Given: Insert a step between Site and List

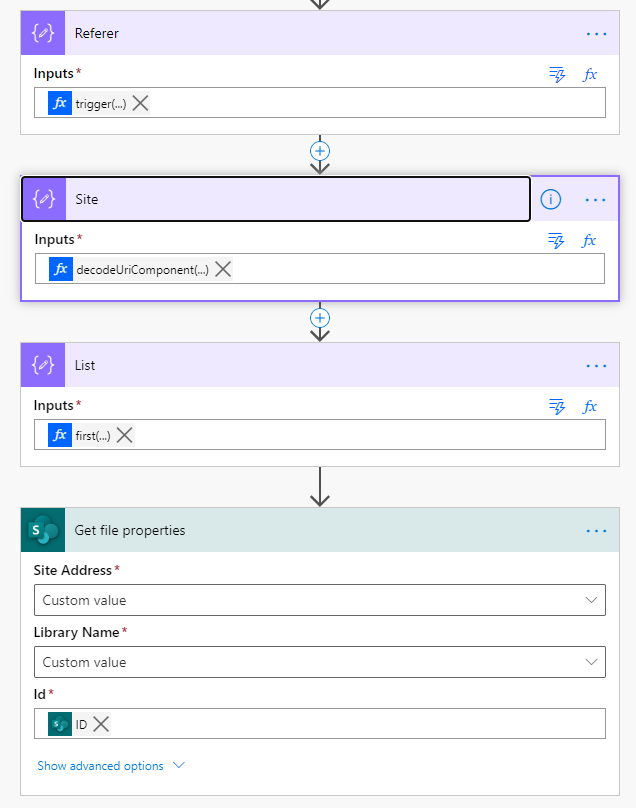Looking at the screenshot, I should (x=320, y=317).
